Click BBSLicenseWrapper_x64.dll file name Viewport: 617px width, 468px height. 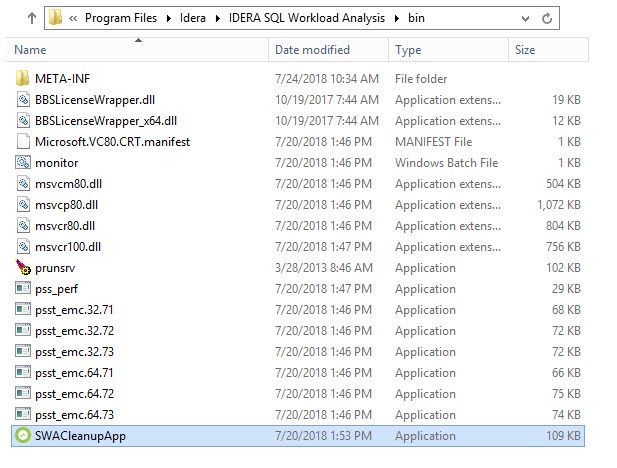pyautogui.click(x=106, y=121)
